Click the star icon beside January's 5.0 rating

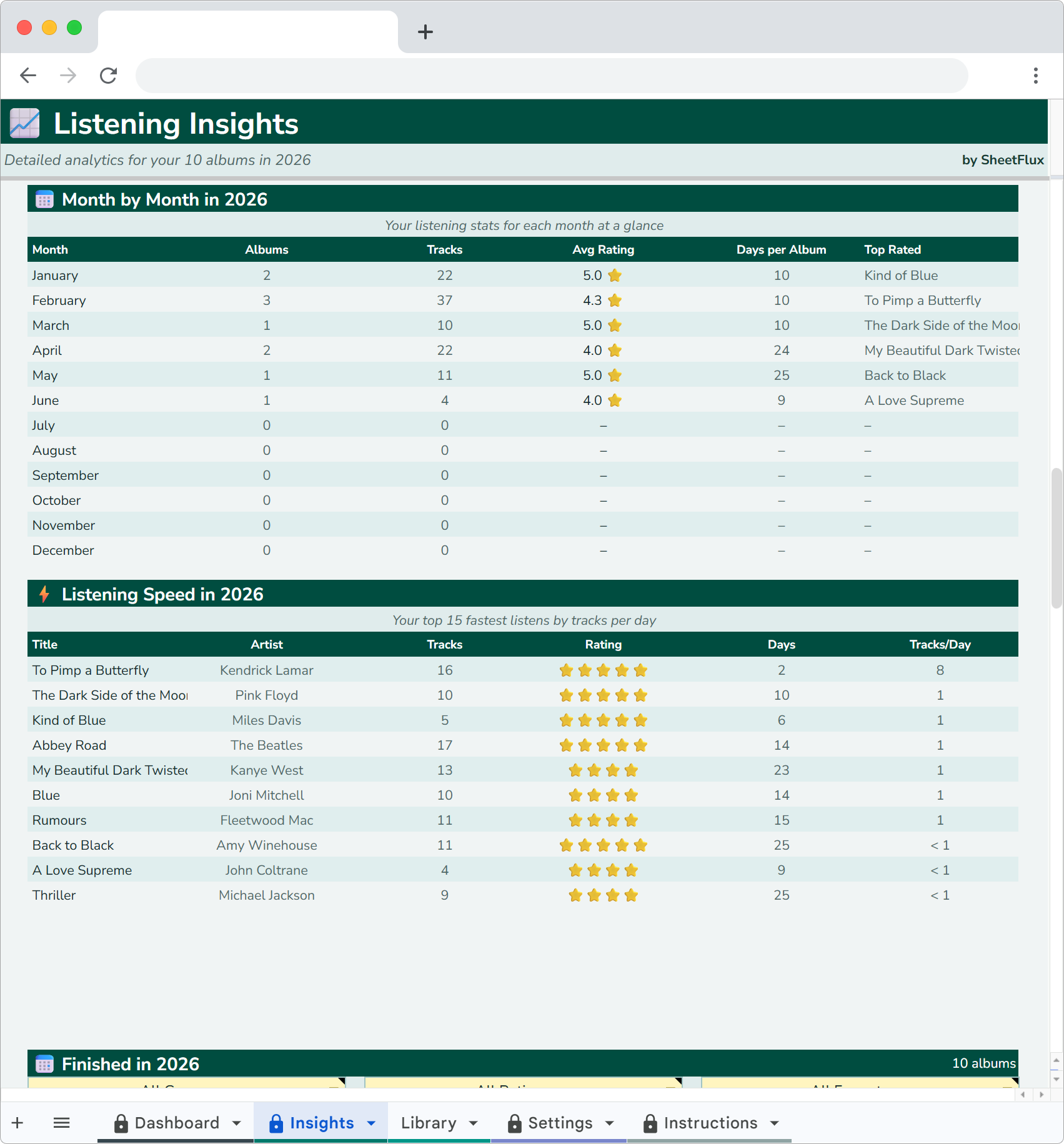[615, 275]
